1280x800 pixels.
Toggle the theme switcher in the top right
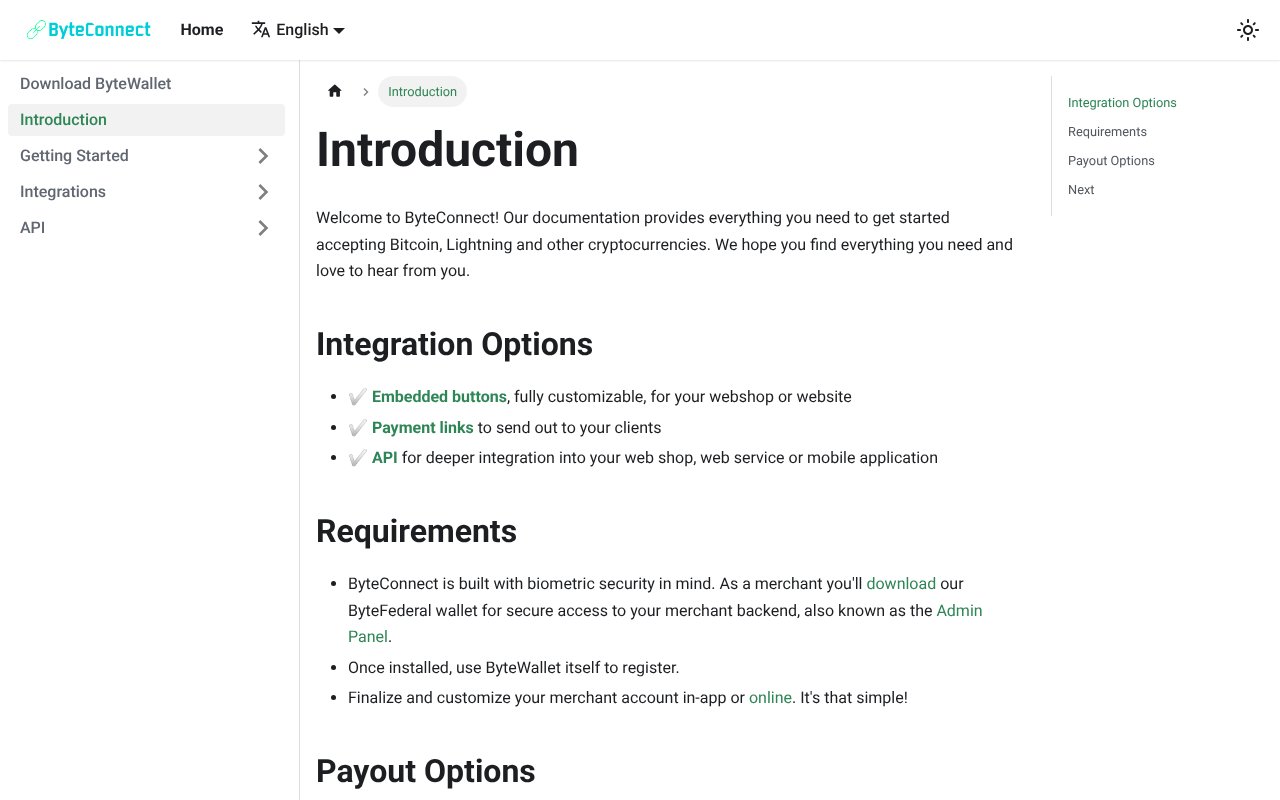point(1247,29)
